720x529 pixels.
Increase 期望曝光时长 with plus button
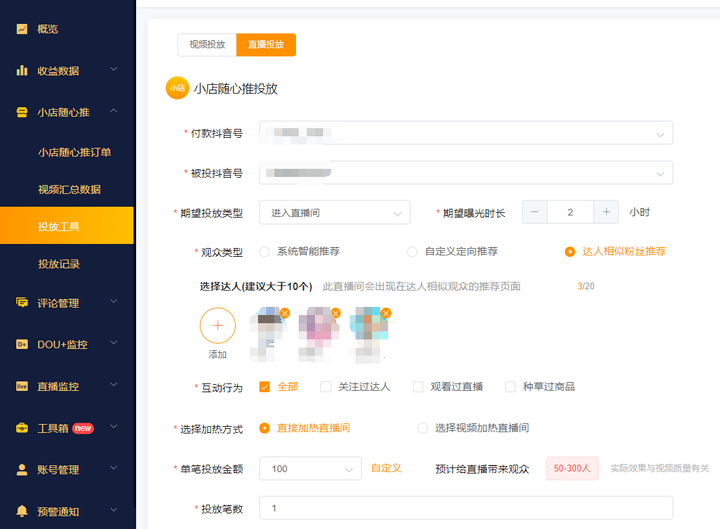pyautogui.click(x=606, y=212)
